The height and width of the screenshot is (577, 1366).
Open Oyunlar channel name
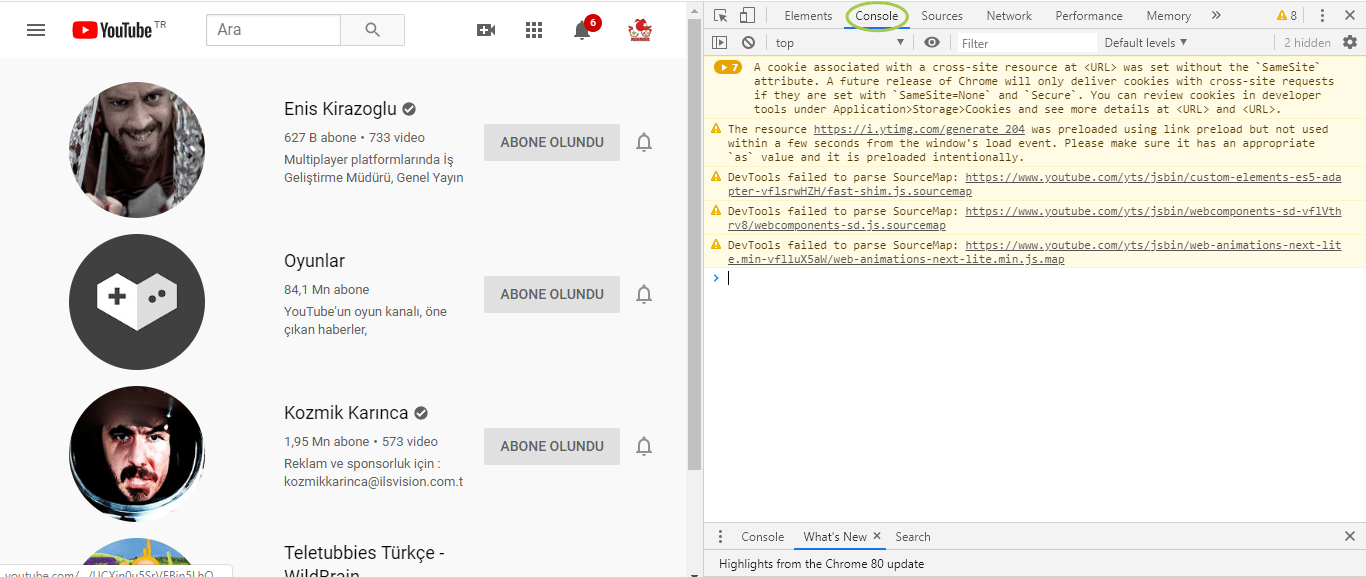[x=314, y=261]
